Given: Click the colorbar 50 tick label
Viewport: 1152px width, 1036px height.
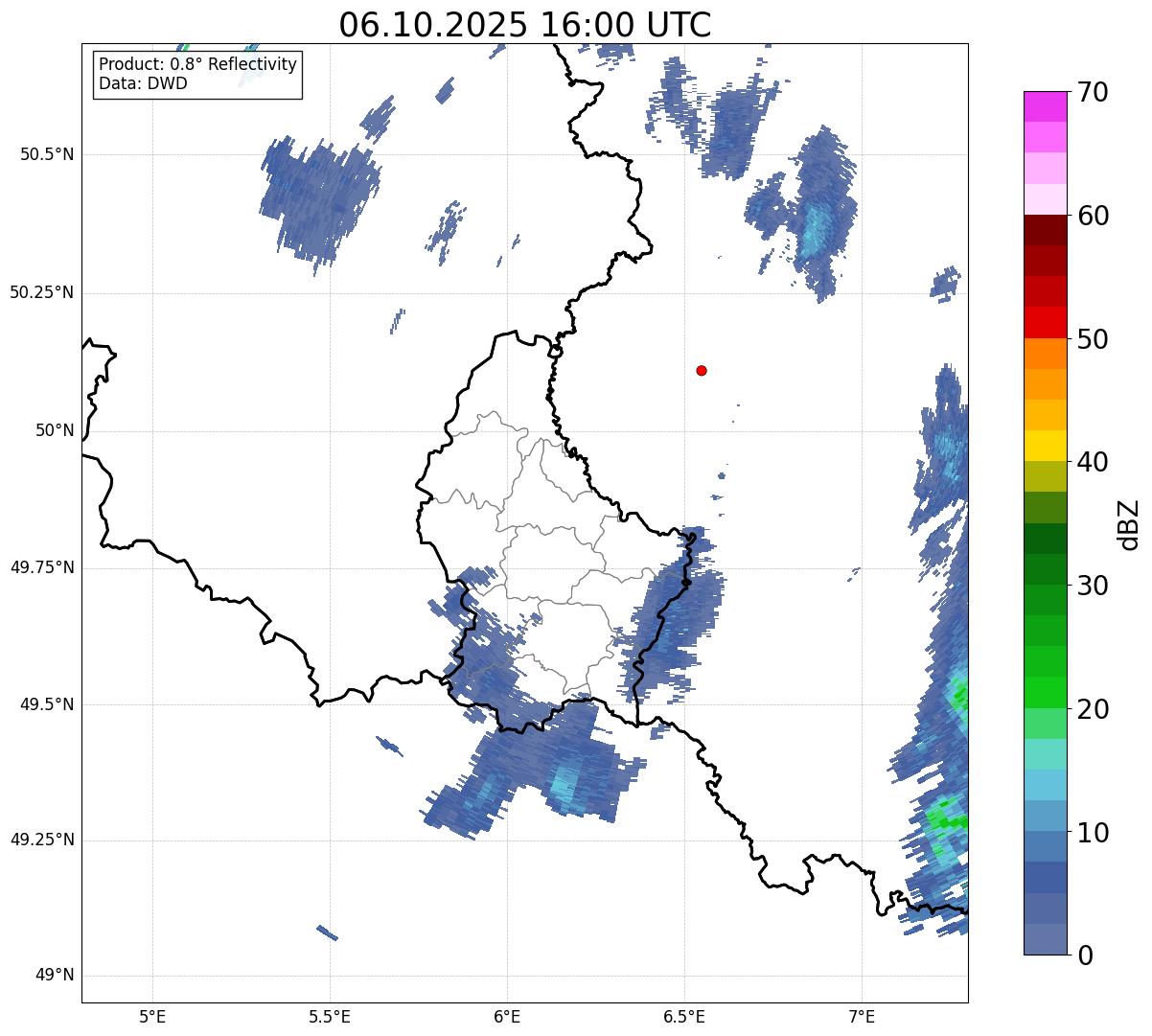Looking at the screenshot, I should [x=1093, y=339].
